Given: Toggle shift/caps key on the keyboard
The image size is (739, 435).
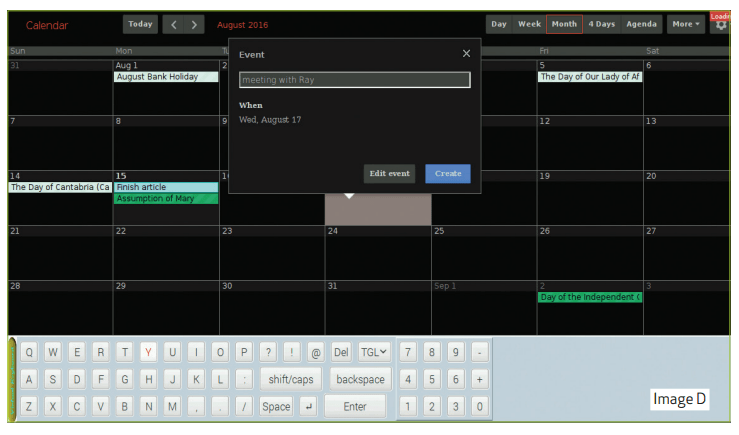Looking at the screenshot, I should [291, 379].
